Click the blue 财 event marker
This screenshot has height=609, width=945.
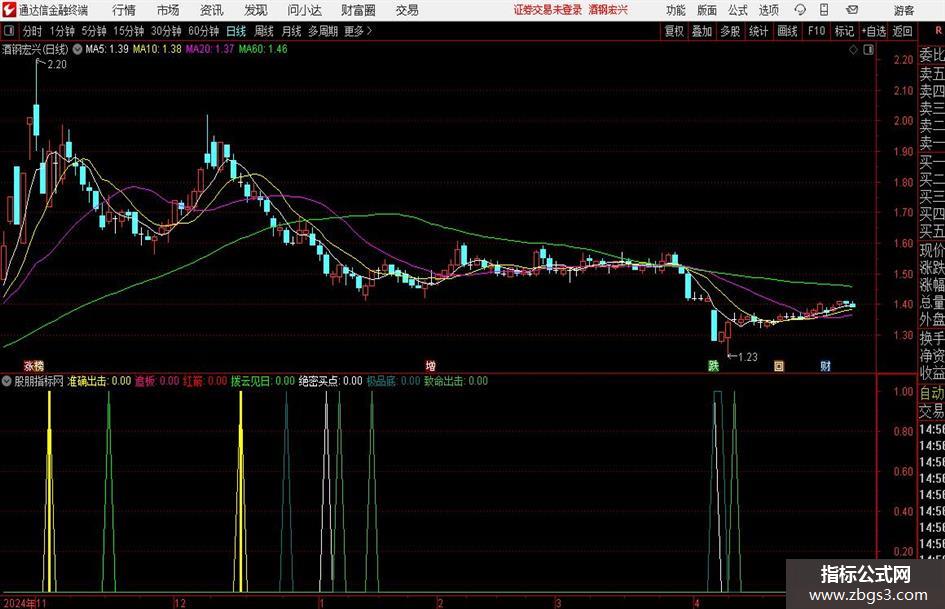tap(825, 365)
